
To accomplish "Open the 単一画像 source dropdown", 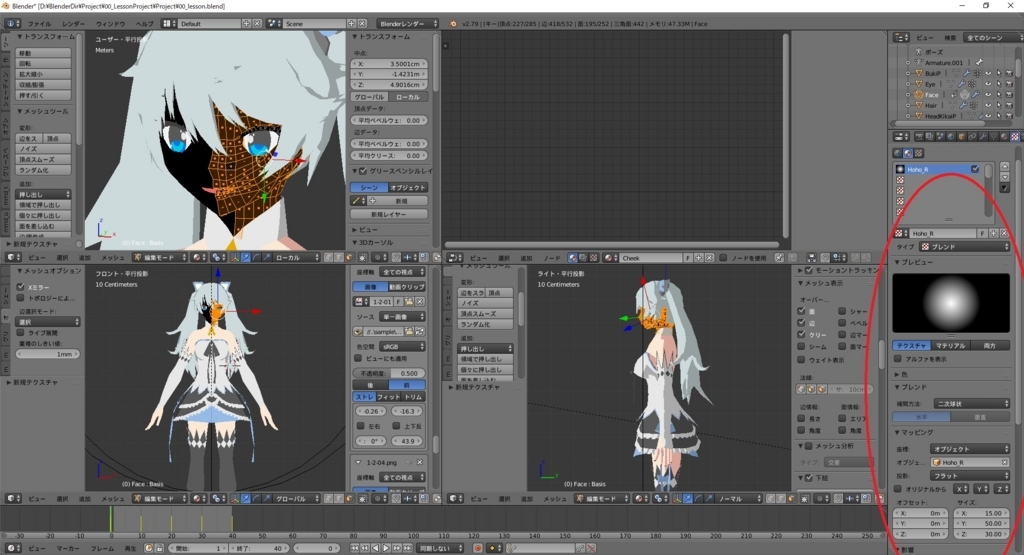I will pyautogui.click(x=402, y=317).
